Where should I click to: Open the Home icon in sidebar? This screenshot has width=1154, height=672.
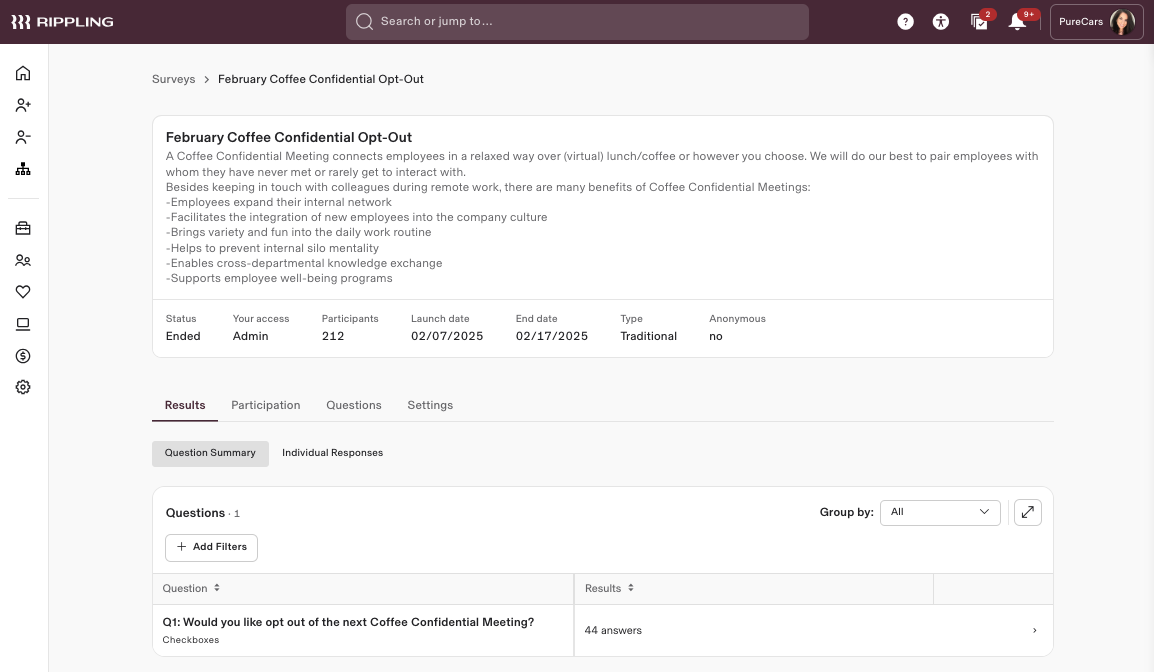click(x=23, y=73)
